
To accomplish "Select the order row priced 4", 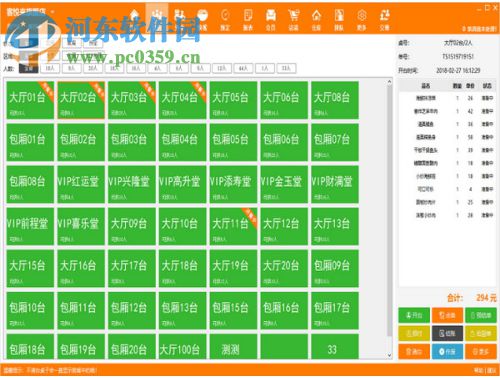I will 448,189.
